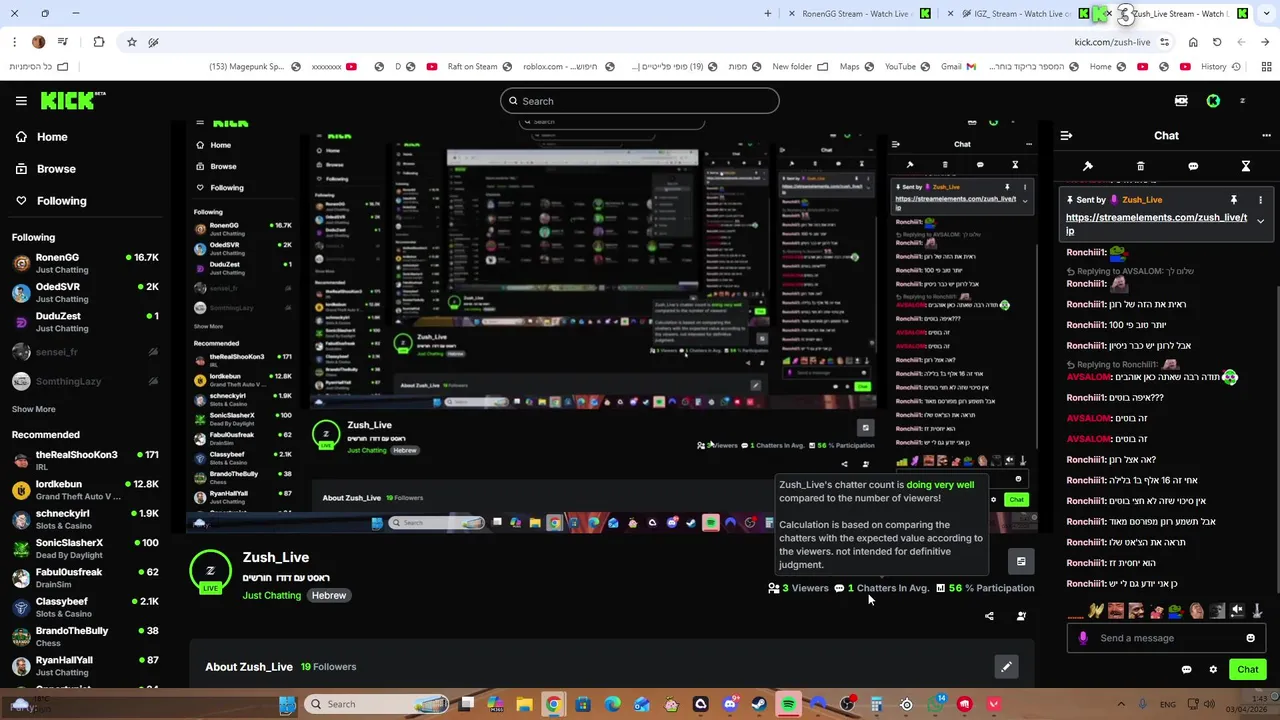Open DuduZest channel in Following list

(x=85, y=322)
